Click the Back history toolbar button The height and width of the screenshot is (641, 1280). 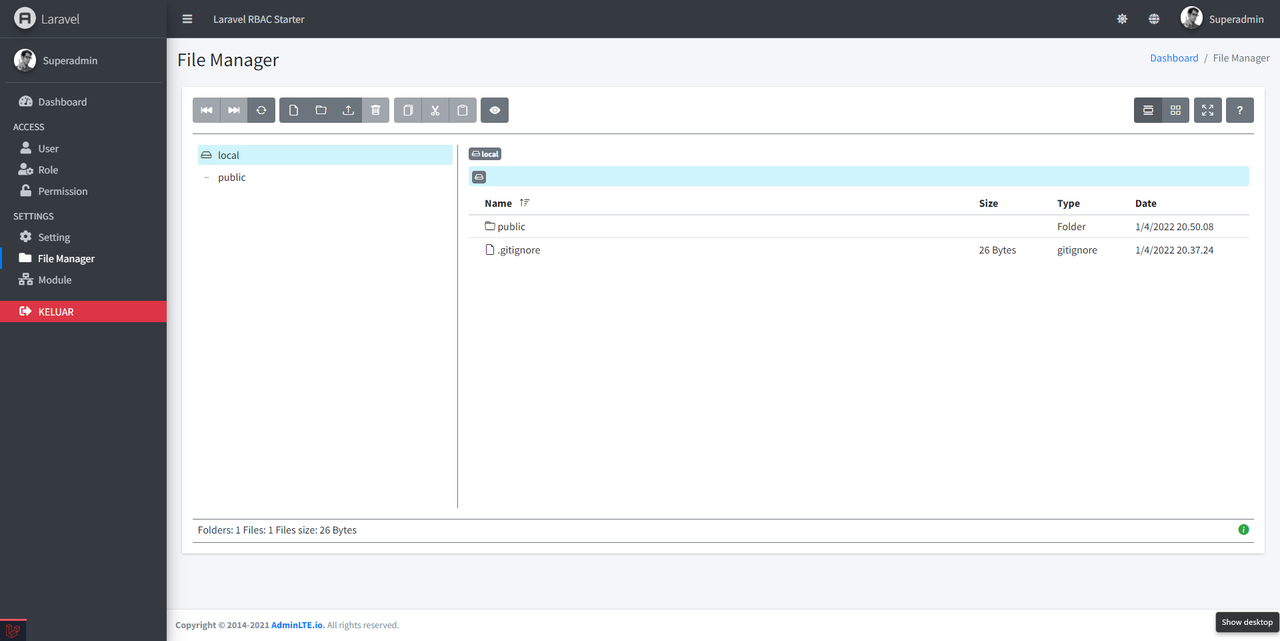[x=207, y=110]
